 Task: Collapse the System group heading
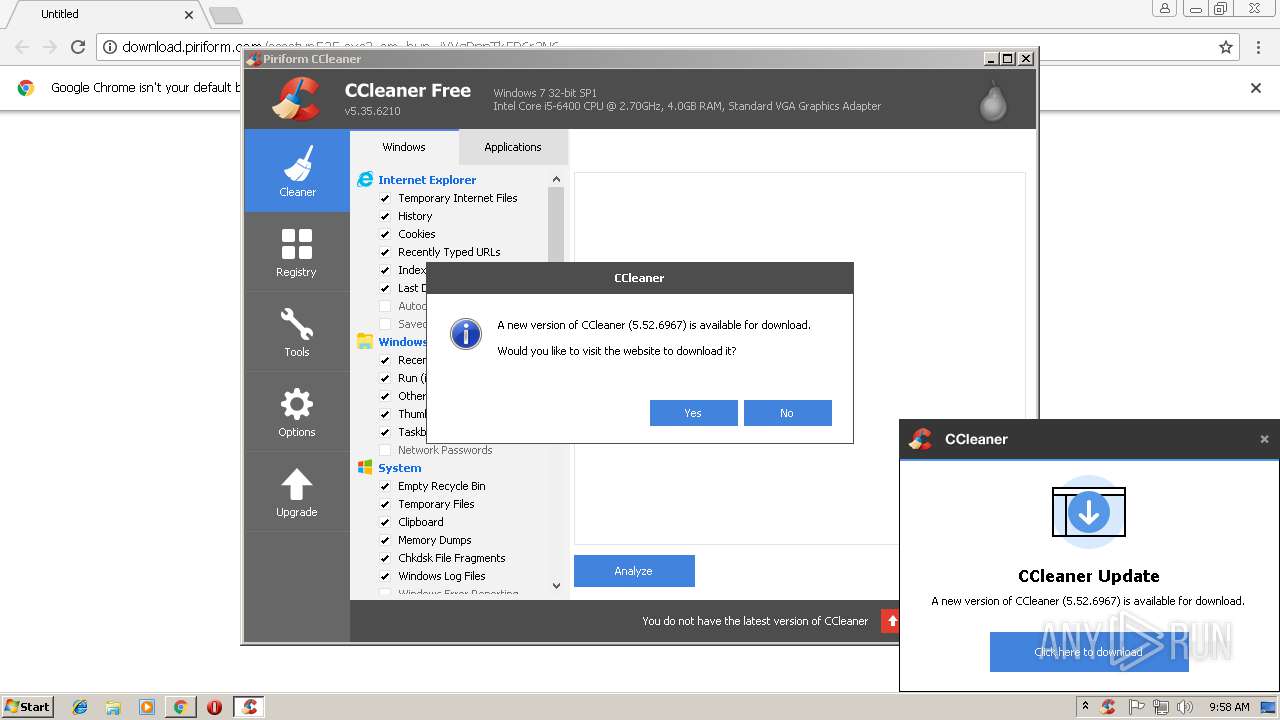tap(400, 468)
